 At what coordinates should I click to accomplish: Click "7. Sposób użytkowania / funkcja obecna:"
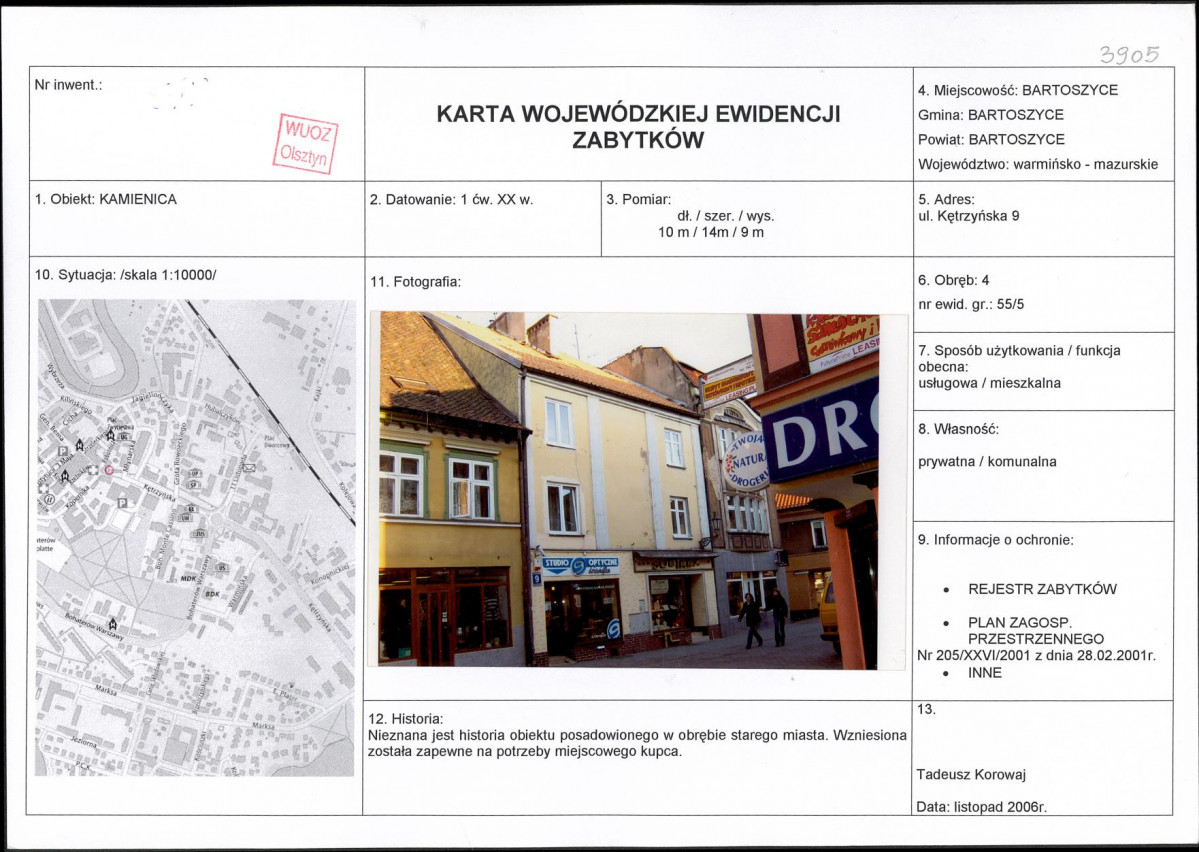click(1019, 359)
